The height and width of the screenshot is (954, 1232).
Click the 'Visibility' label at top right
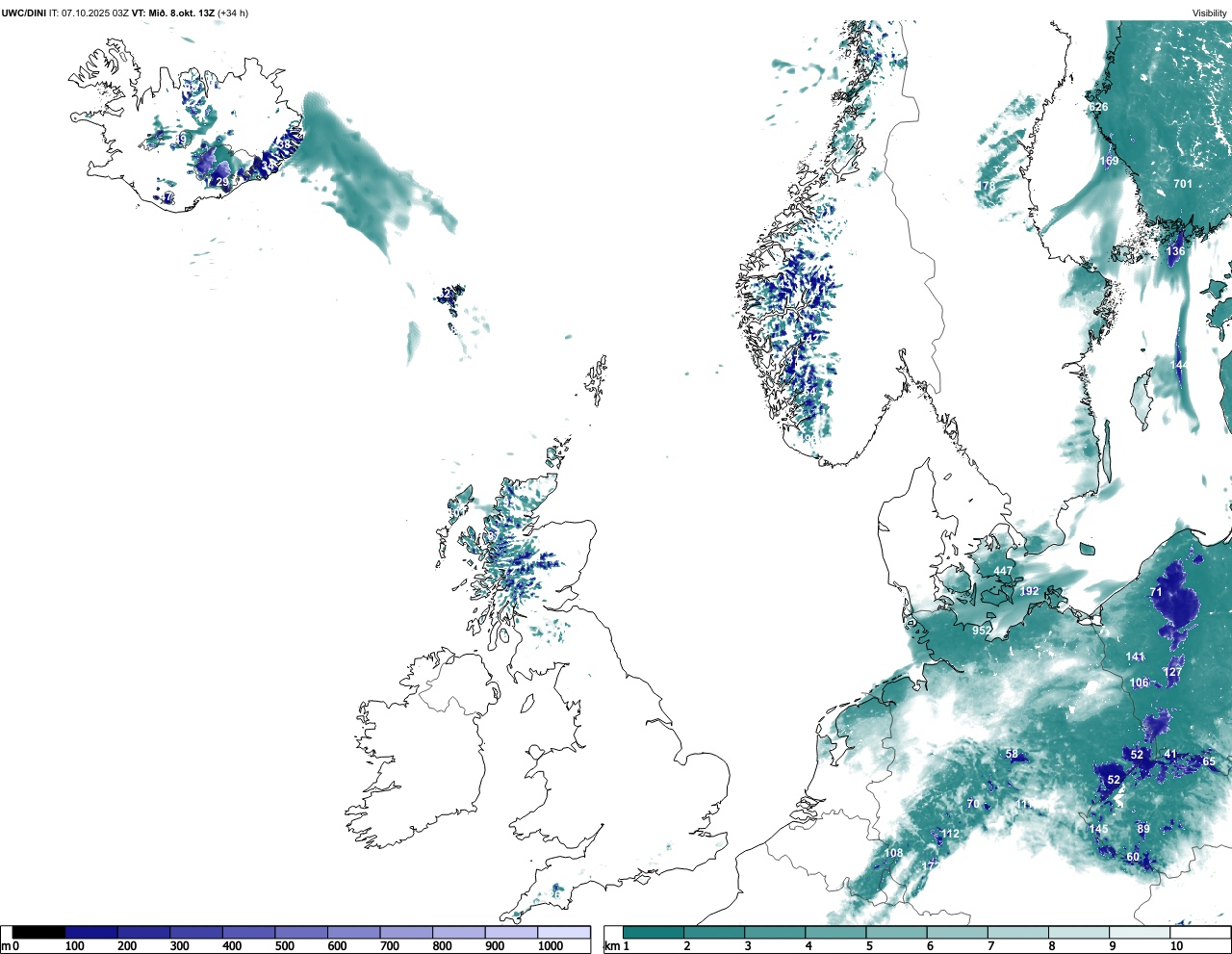1210,13
